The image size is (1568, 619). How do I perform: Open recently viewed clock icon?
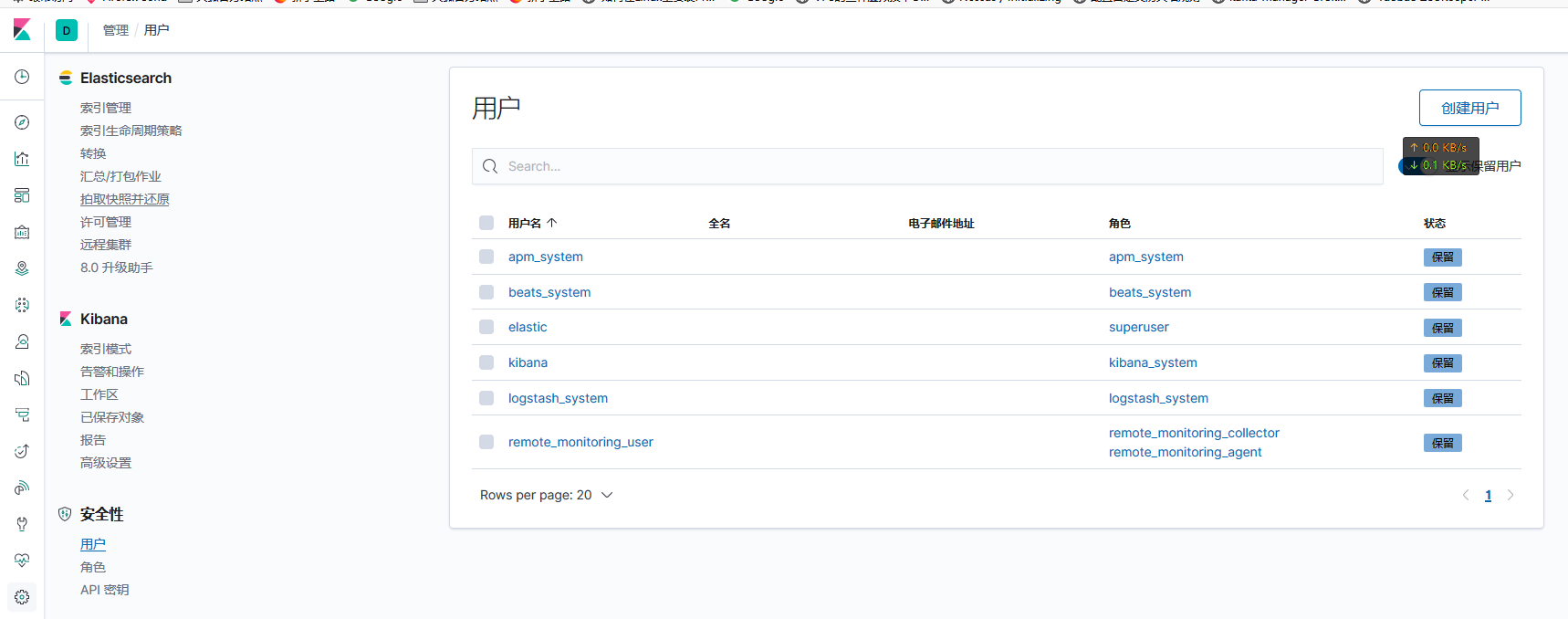point(22,78)
